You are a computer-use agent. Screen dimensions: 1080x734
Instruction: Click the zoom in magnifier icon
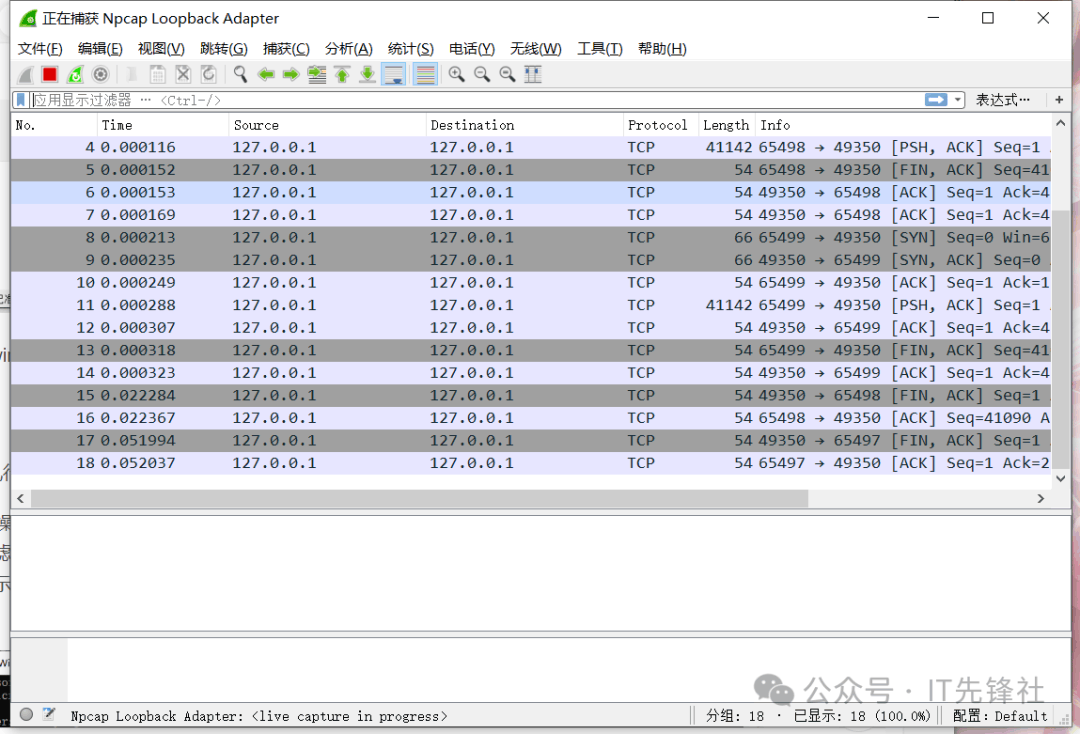click(x=457, y=74)
